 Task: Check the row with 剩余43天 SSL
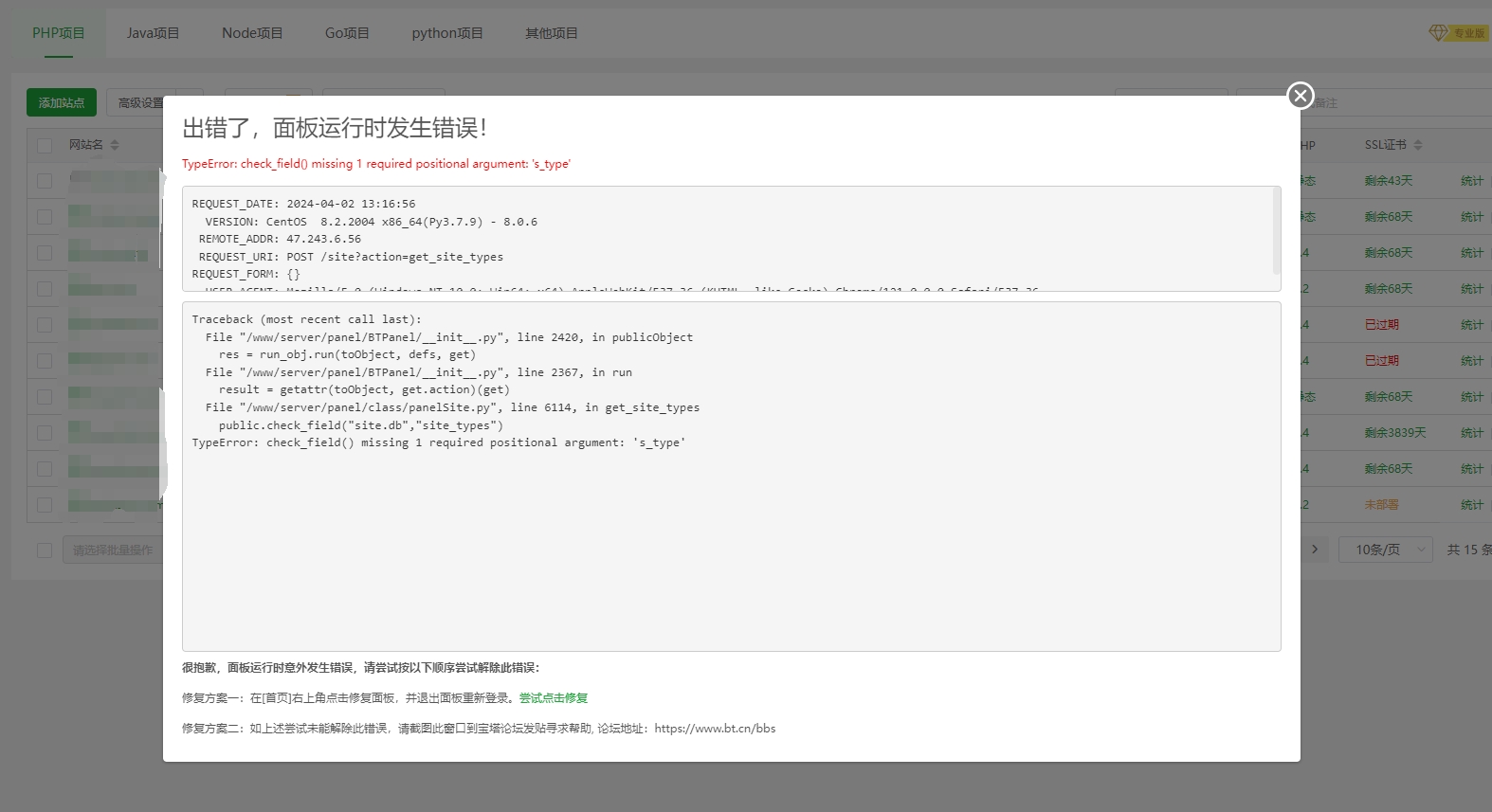45,181
